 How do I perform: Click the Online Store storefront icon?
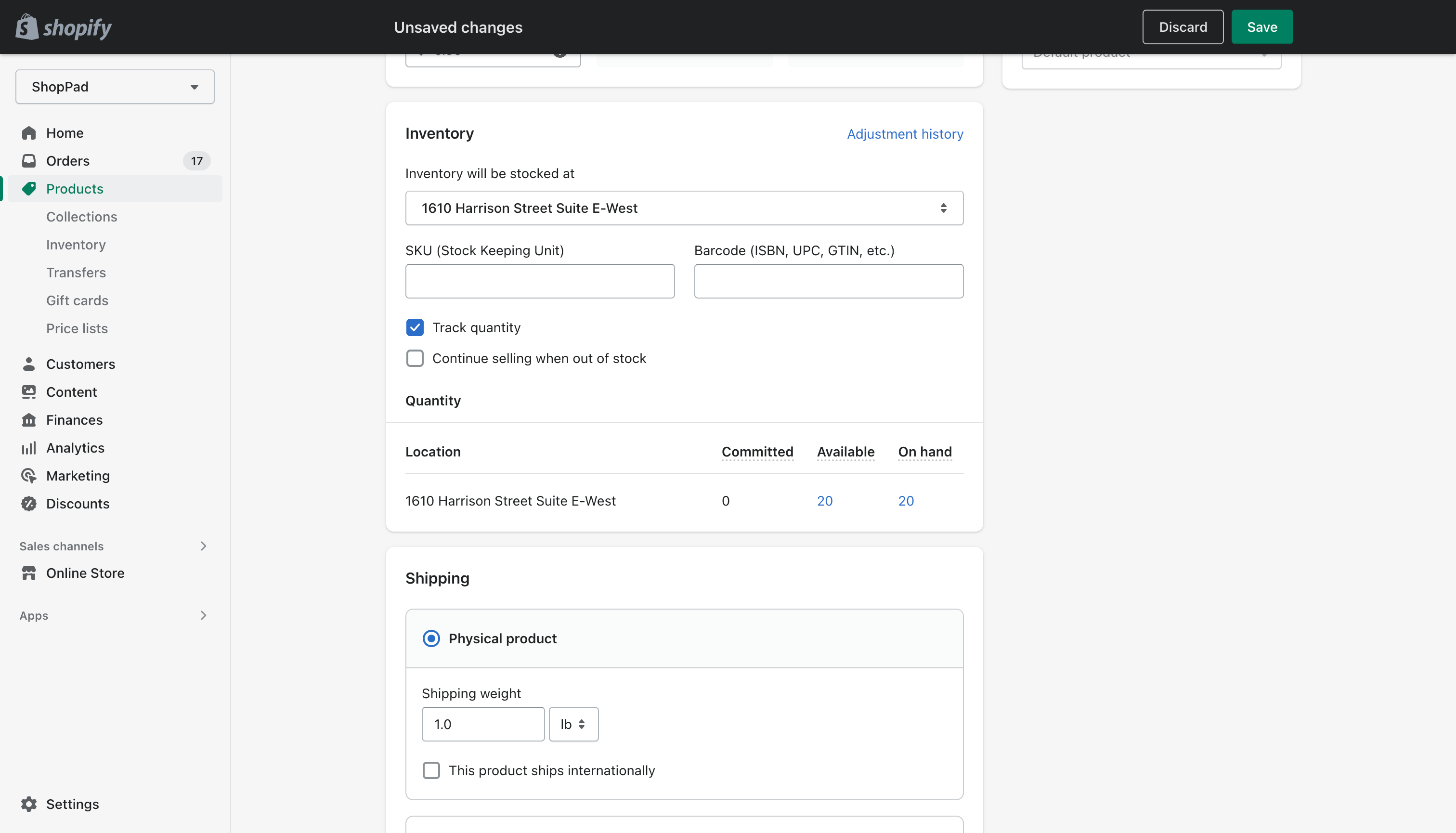tap(28, 573)
